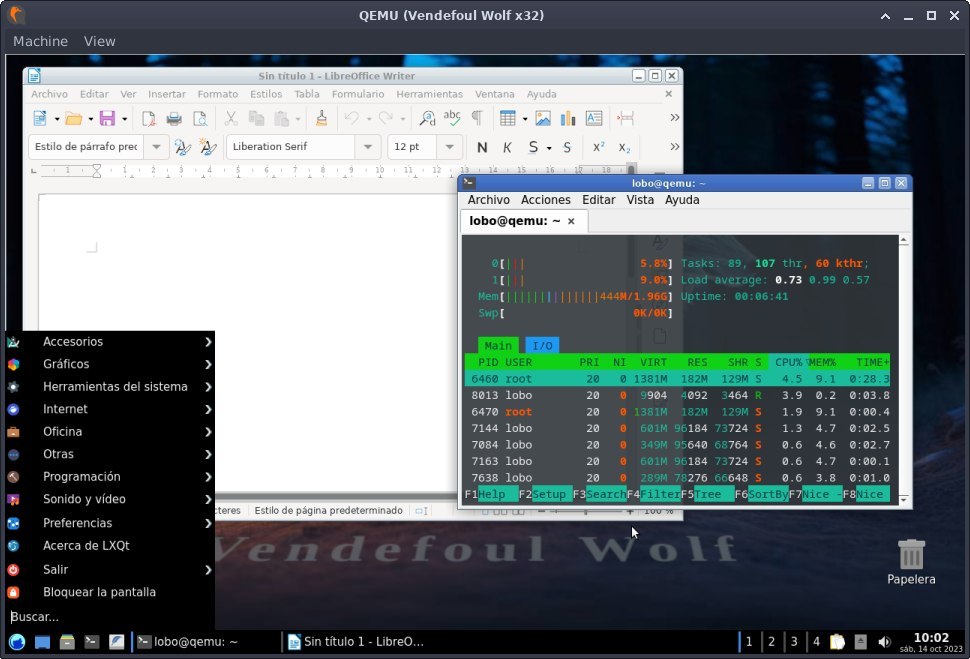This screenshot has height=659, width=970.
Task: Insert chart icon in Writer toolbar
Action: [x=568, y=118]
